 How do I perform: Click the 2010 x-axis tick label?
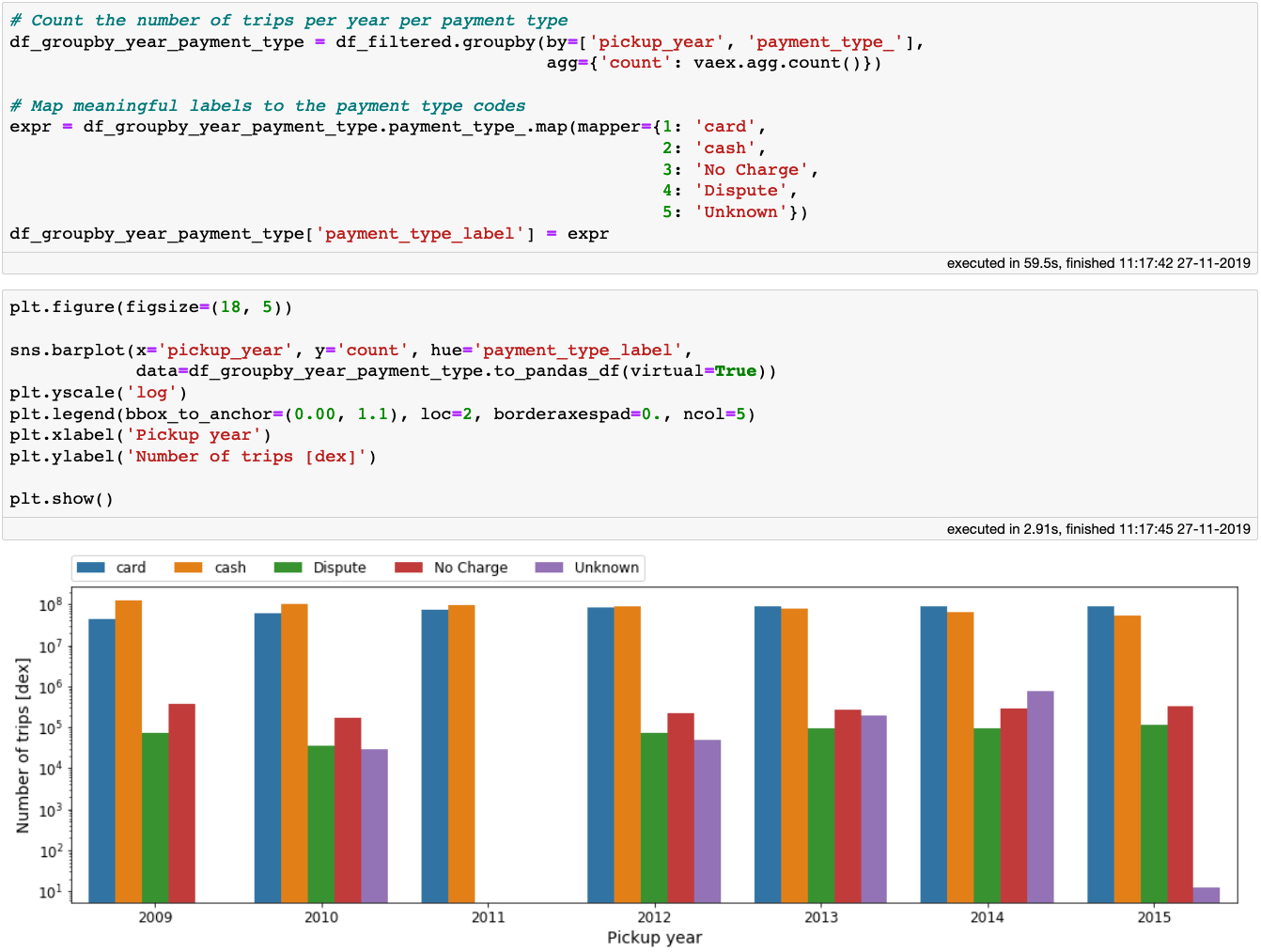coord(321,917)
